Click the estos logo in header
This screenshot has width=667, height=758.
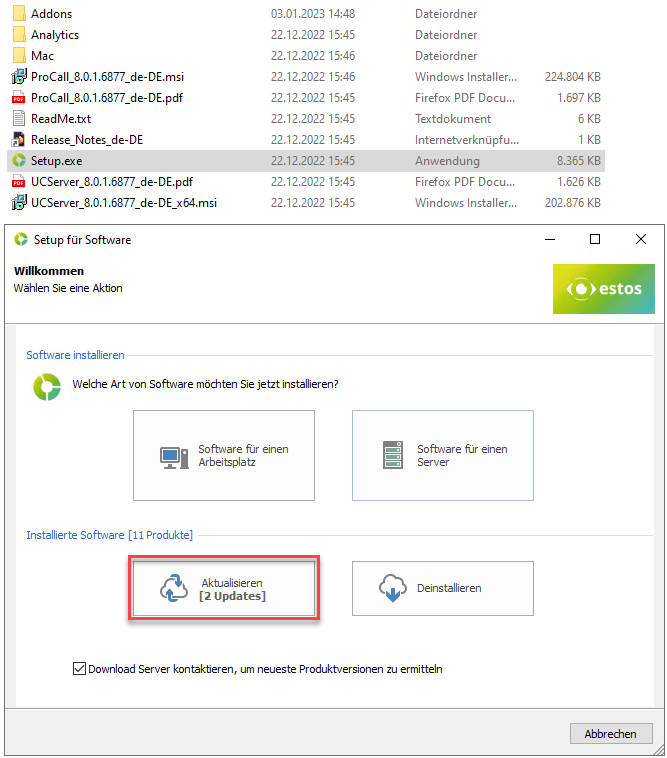(604, 289)
